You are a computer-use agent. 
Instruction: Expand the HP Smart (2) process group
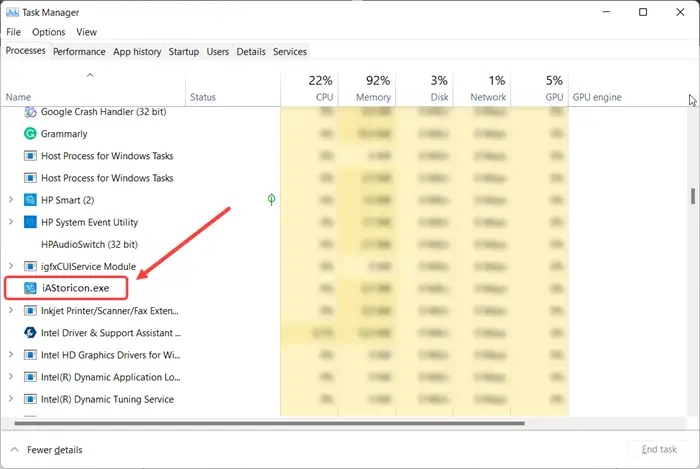(11, 199)
